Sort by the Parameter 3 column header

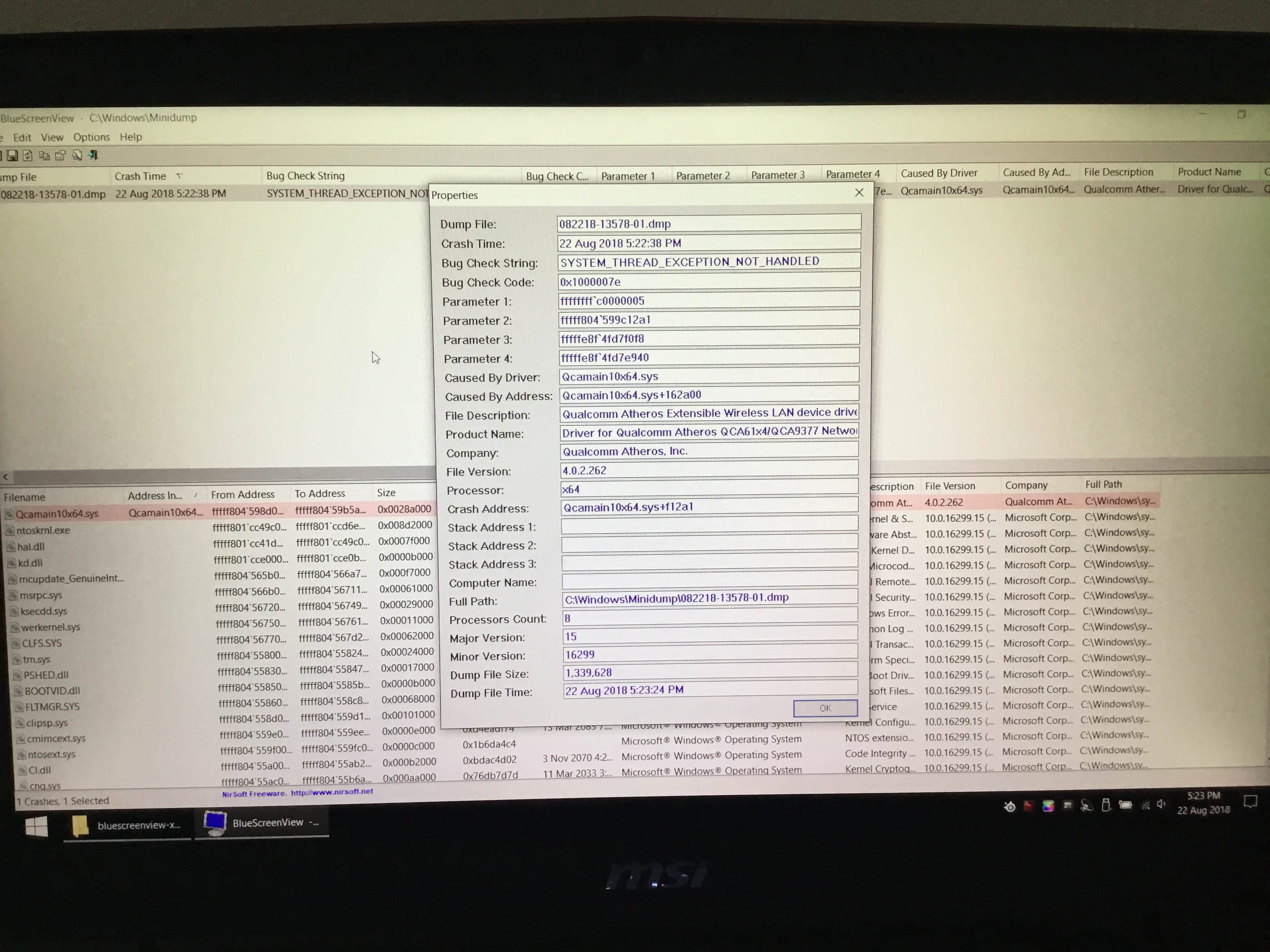click(x=784, y=175)
